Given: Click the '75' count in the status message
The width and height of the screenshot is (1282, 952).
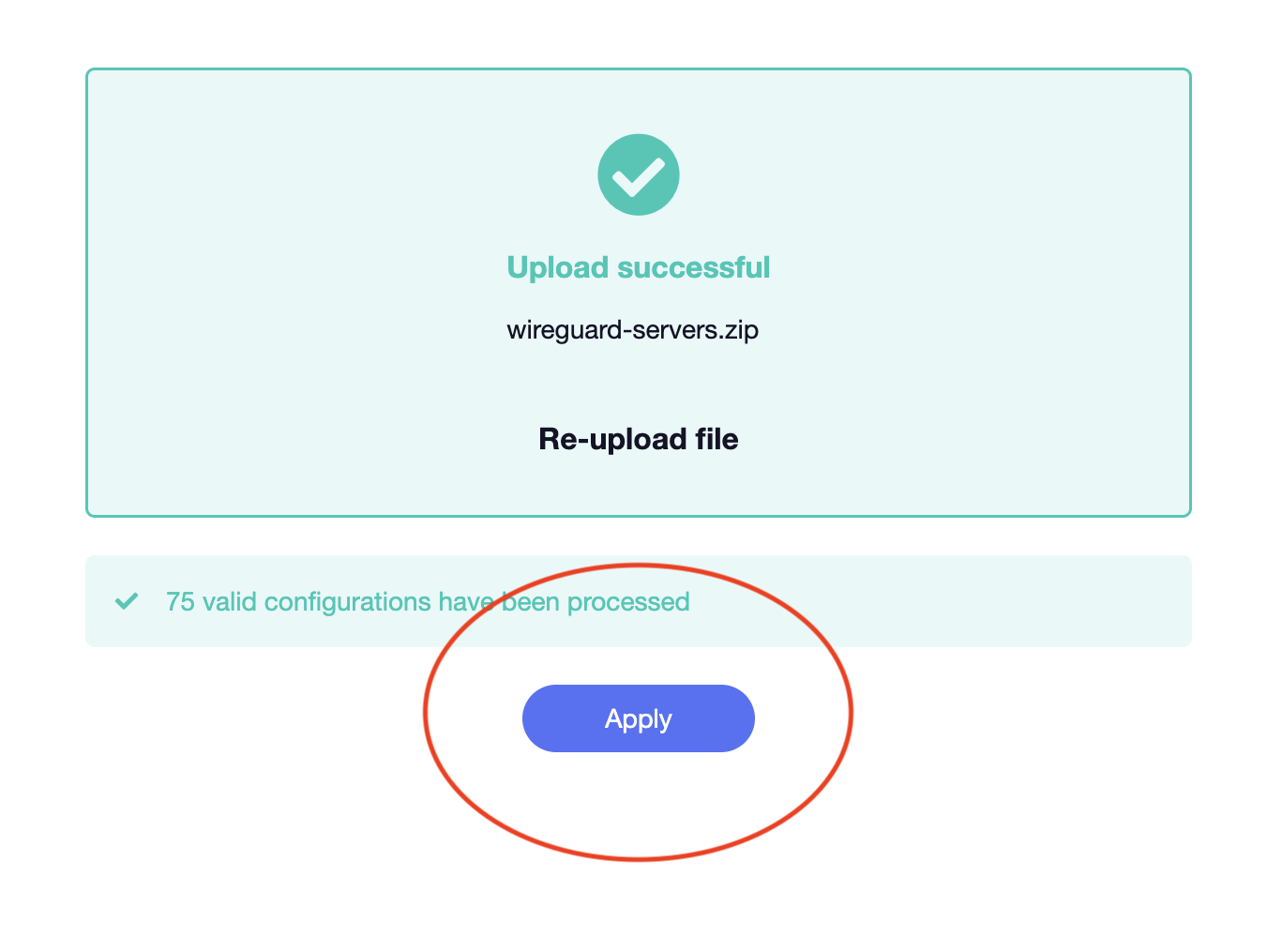Looking at the screenshot, I should pyautogui.click(x=180, y=601).
